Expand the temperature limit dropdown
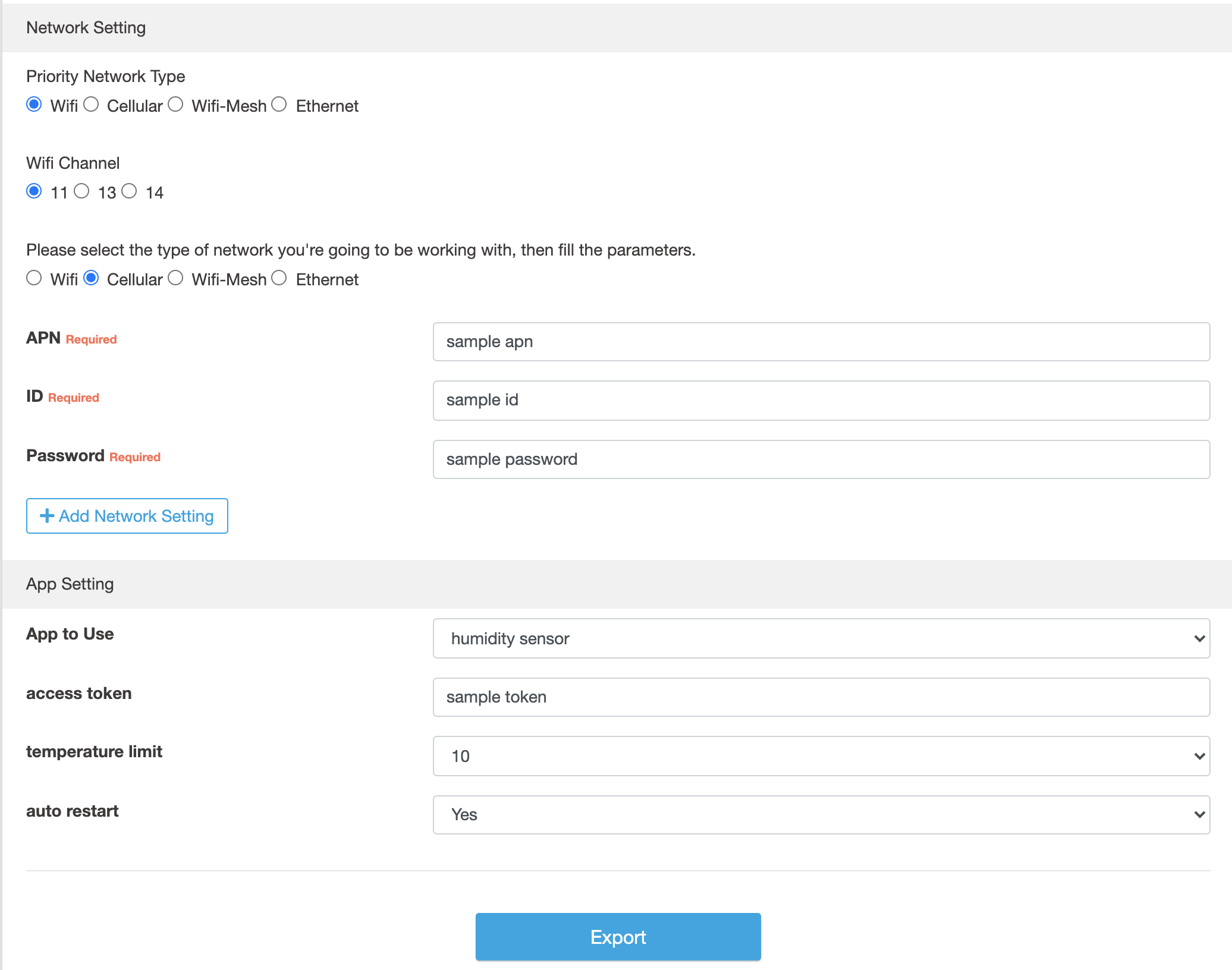The image size is (1232, 970). tap(821, 756)
